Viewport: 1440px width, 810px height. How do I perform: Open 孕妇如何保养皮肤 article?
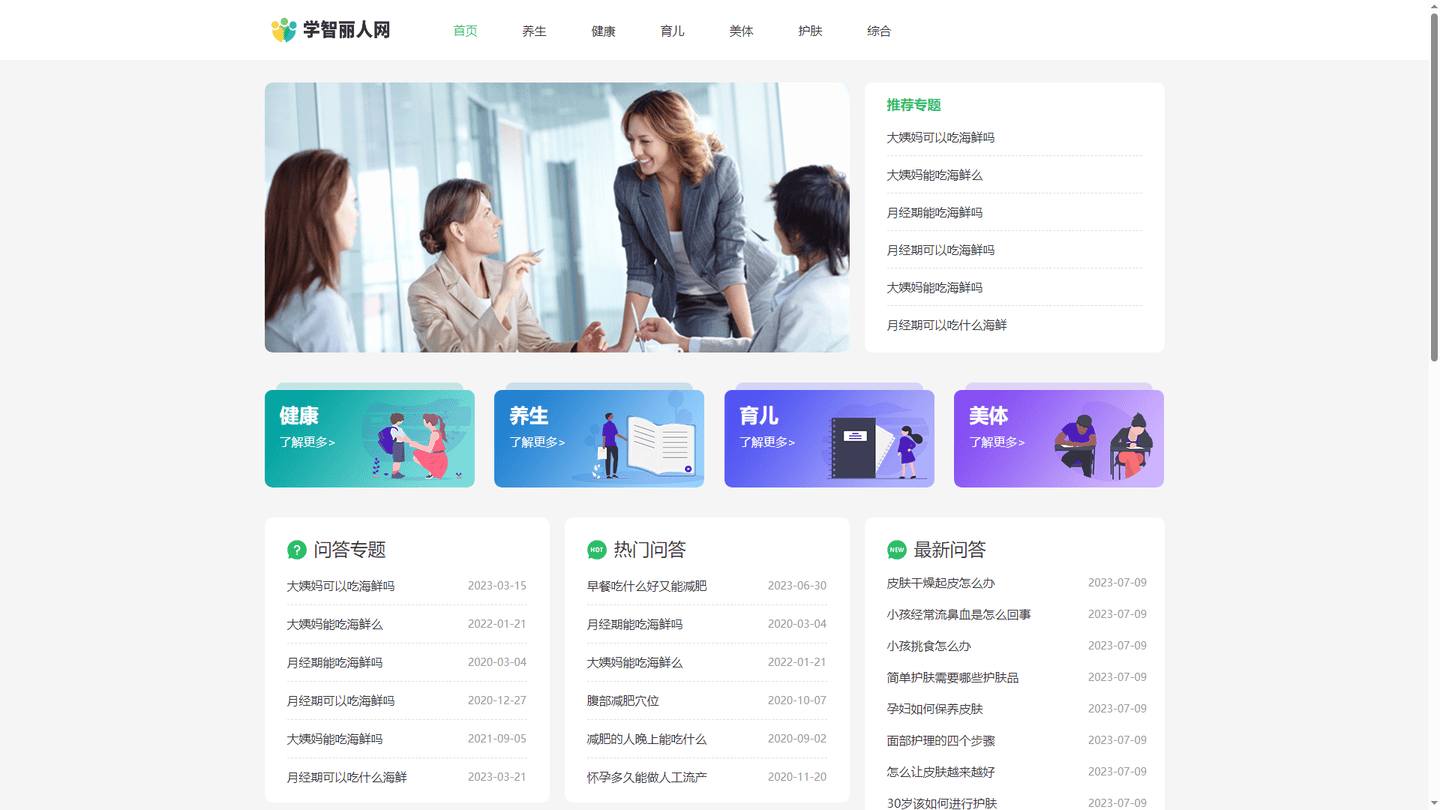click(x=934, y=709)
